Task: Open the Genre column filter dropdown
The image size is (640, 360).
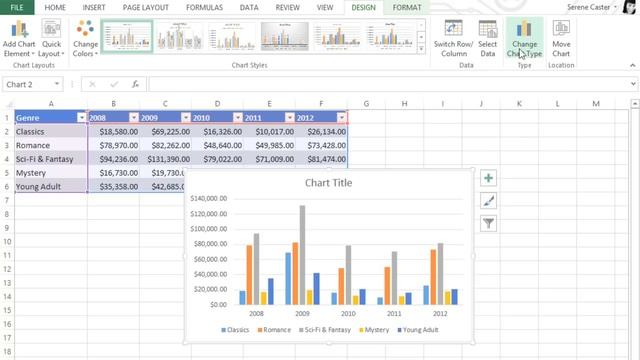Action: pos(82,118)
